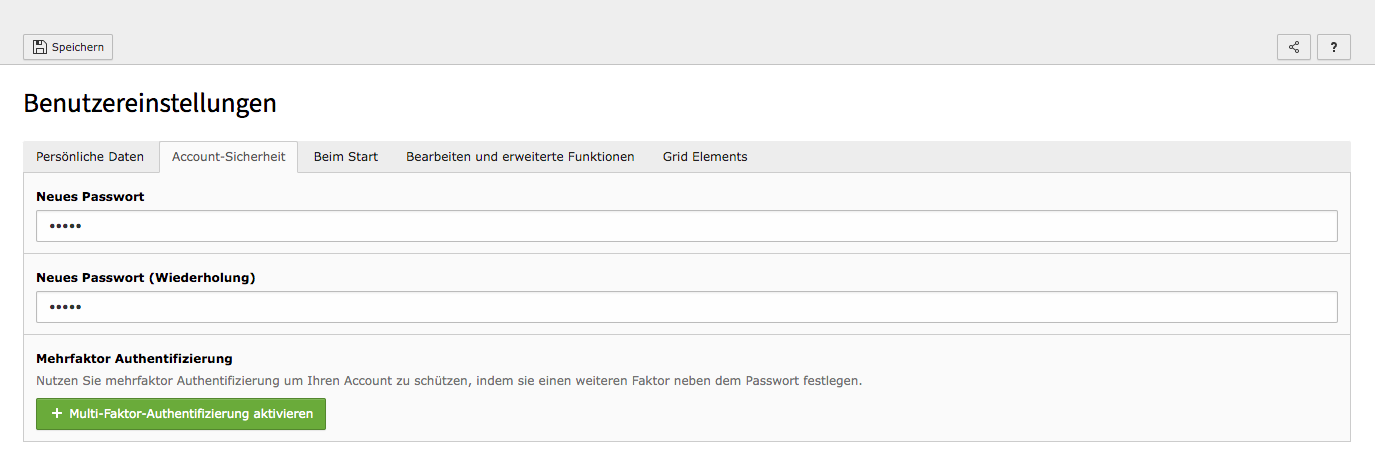
Task: Click the Benutzereinstellungen page heading
Action: point(150,103)
